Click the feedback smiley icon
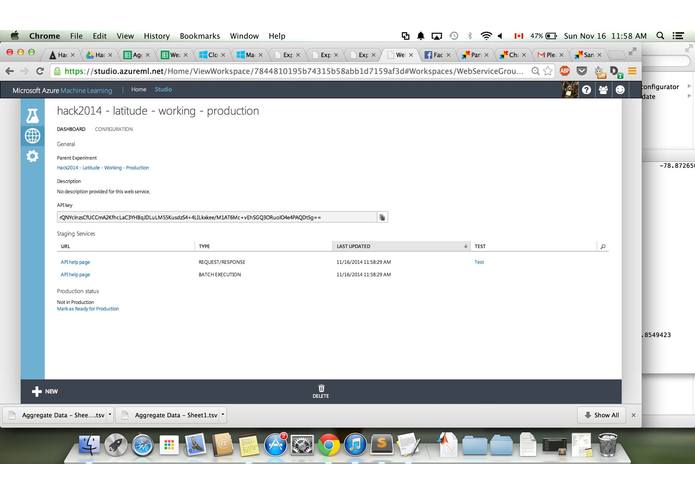The image size is (695, 494). pyautogui.click(x=620, y=90)
